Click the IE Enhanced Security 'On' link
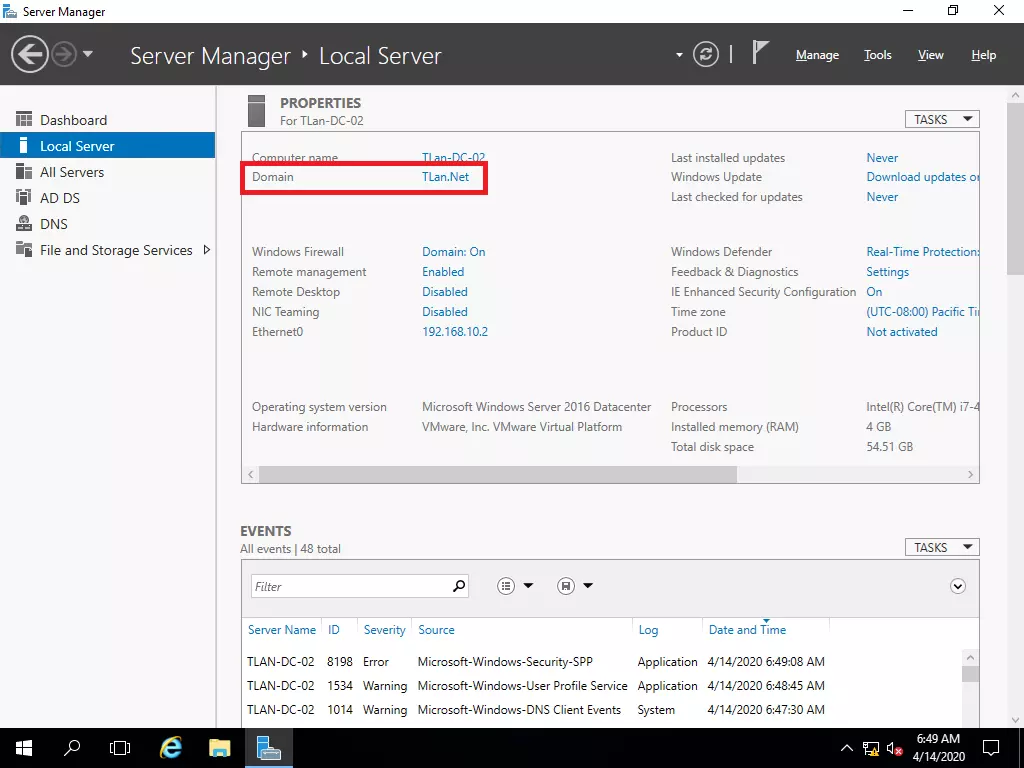The image size is (1024, 768). pos(874,292)
